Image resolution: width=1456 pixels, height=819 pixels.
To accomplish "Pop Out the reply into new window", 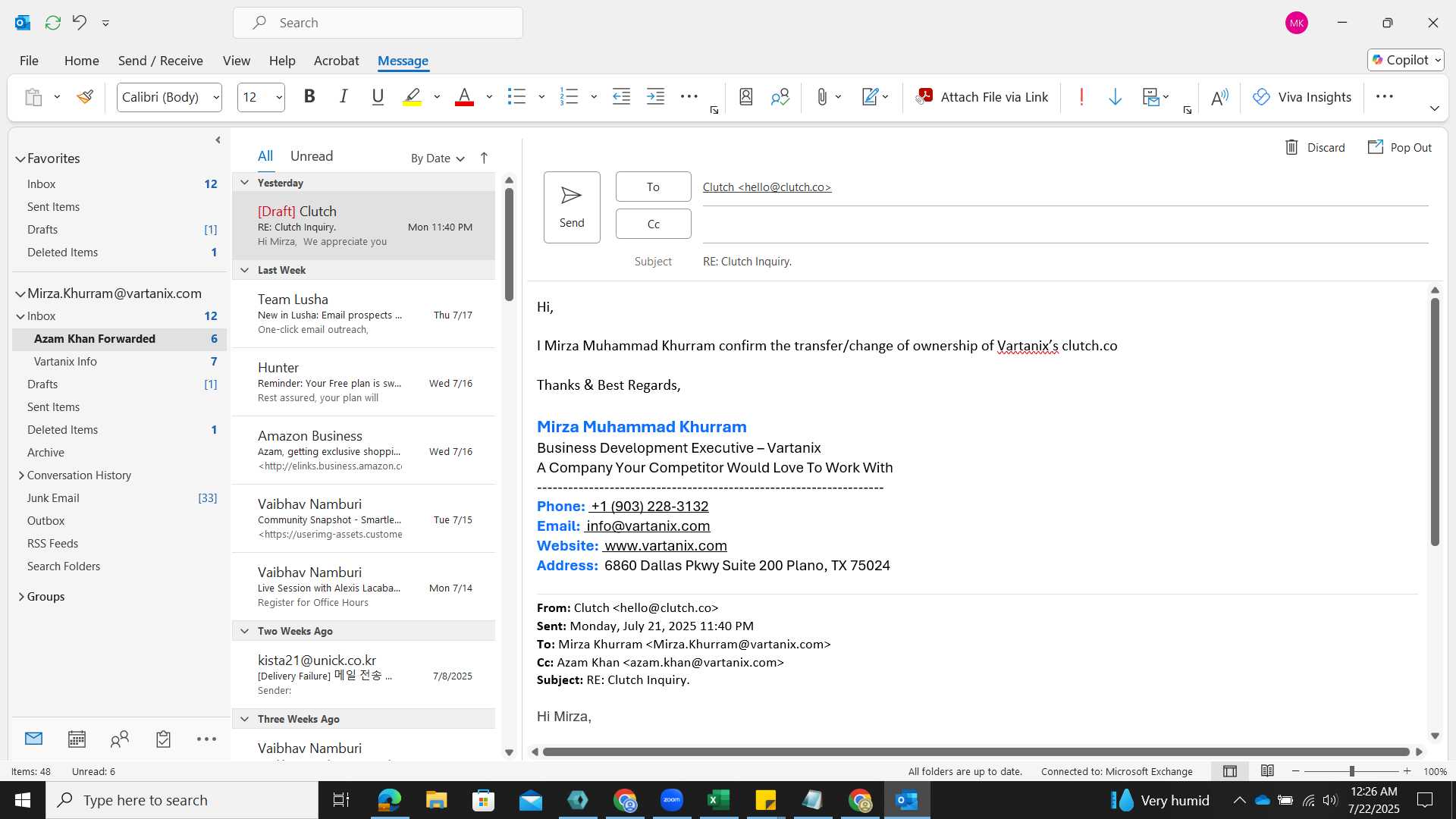I will click(x=1399, y=147).
